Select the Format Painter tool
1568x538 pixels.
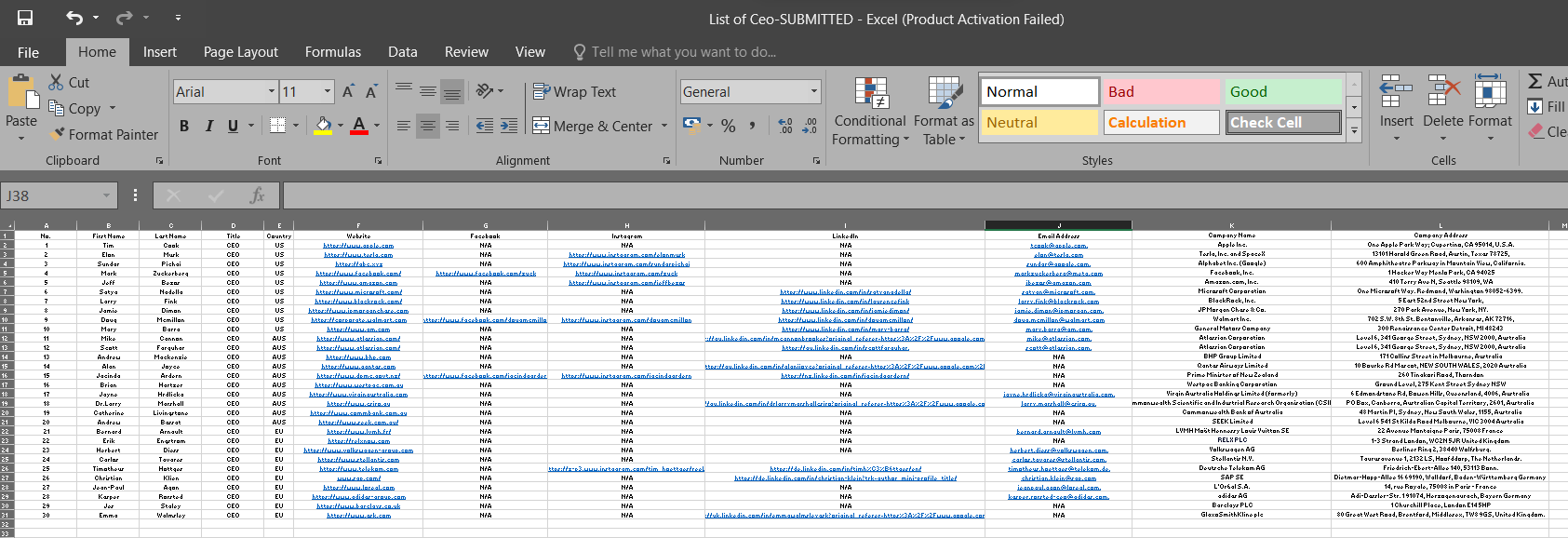click(103, 135)
